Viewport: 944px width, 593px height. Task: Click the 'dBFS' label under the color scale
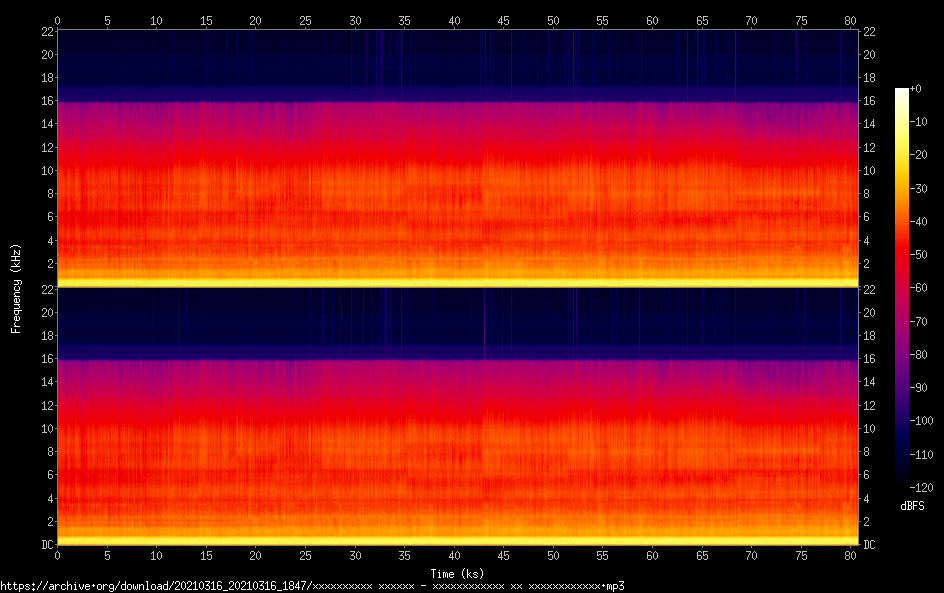point(912,506)
